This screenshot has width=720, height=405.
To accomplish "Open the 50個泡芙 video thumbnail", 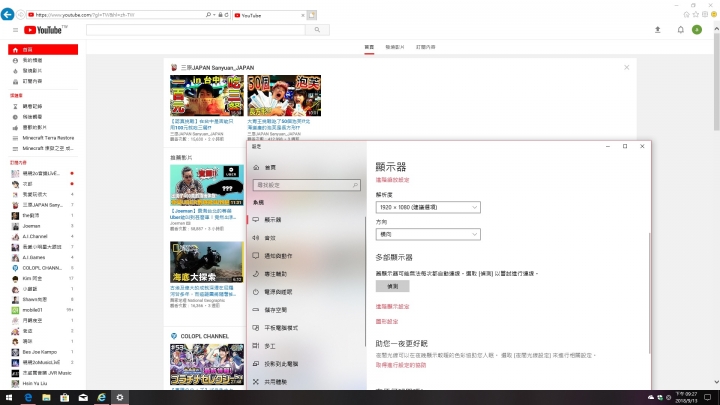I will pos(284,96).
